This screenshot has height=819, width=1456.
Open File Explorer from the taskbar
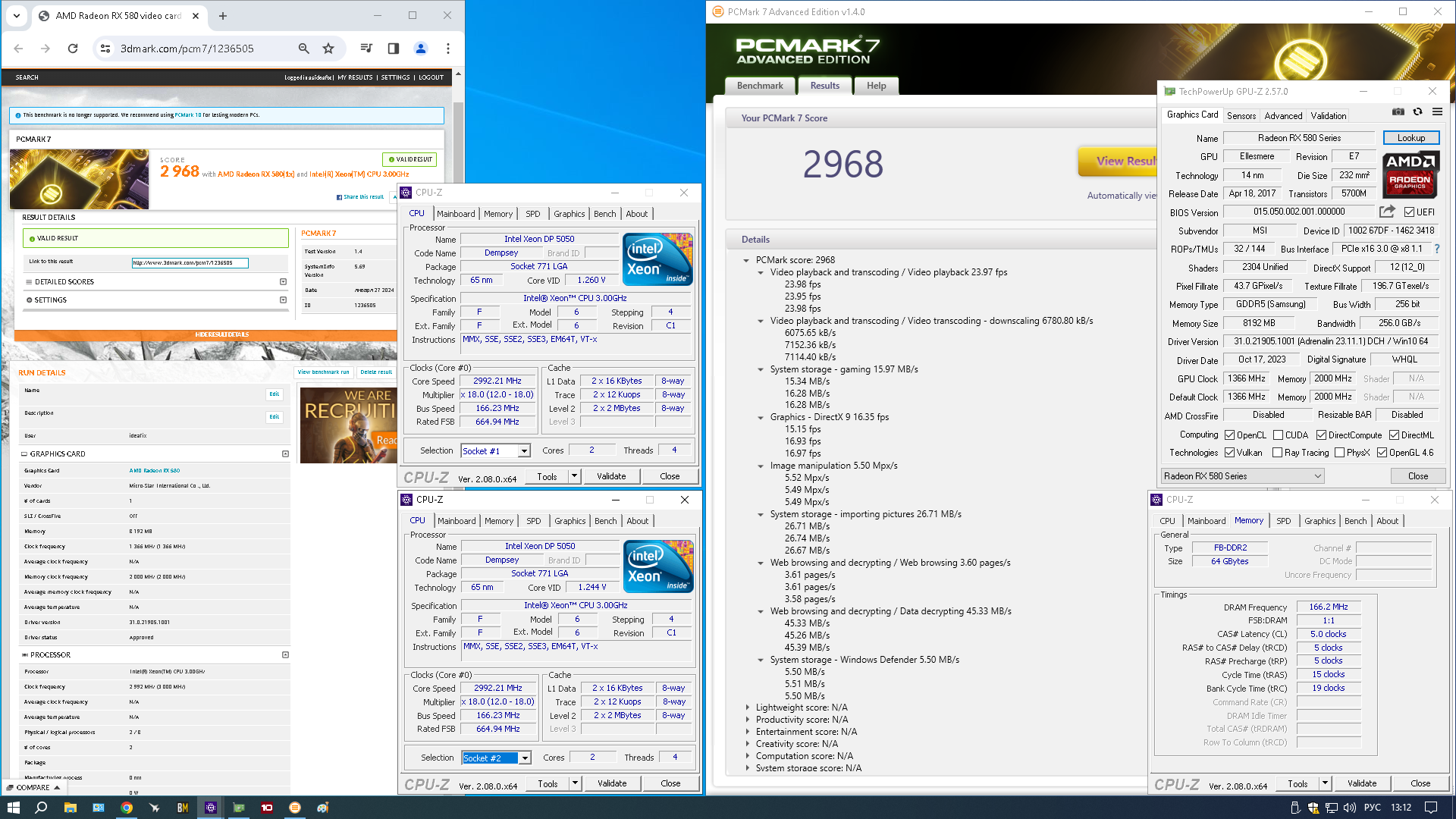coord(70,808)
